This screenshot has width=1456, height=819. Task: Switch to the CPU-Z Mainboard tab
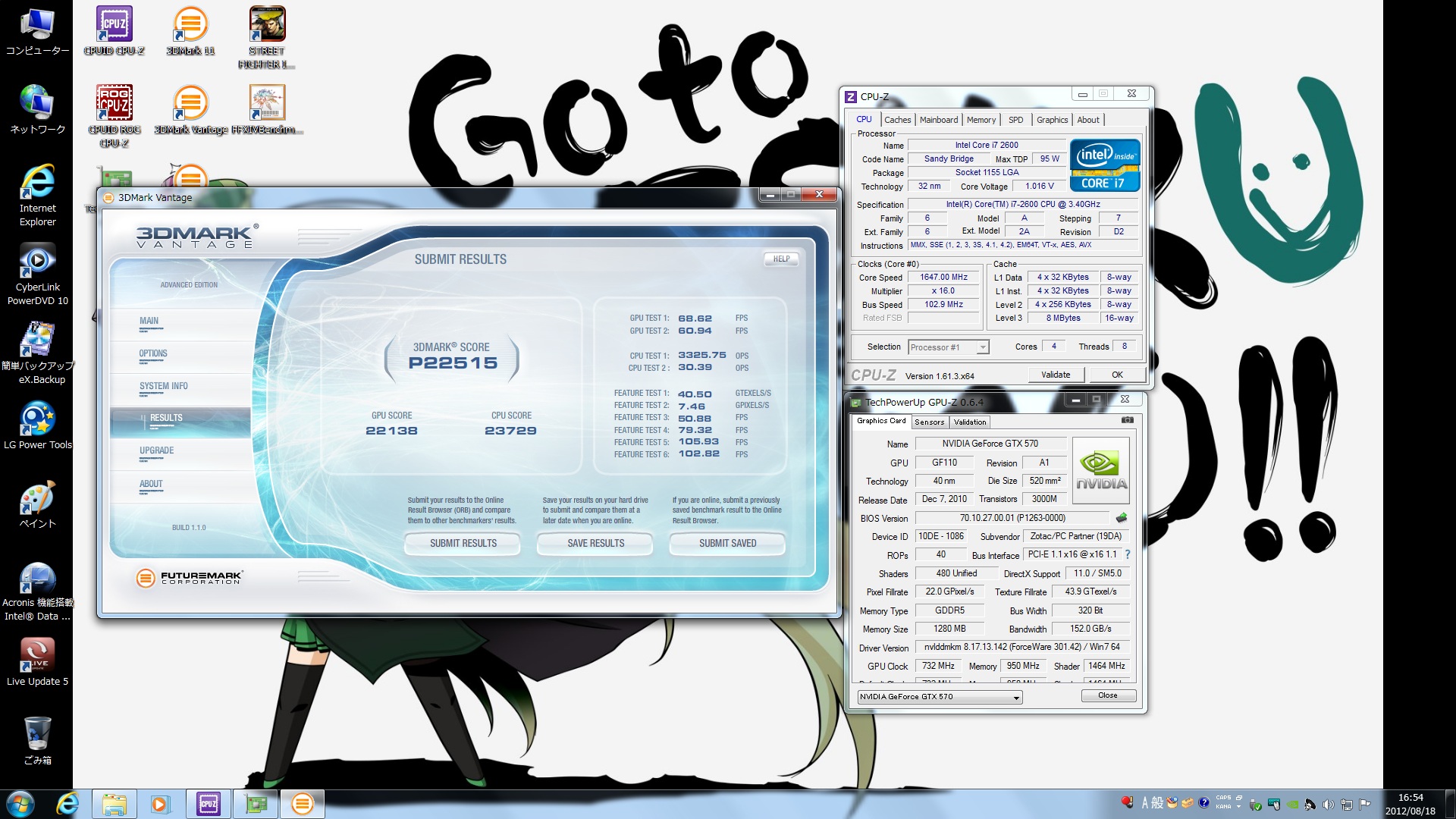938,120
